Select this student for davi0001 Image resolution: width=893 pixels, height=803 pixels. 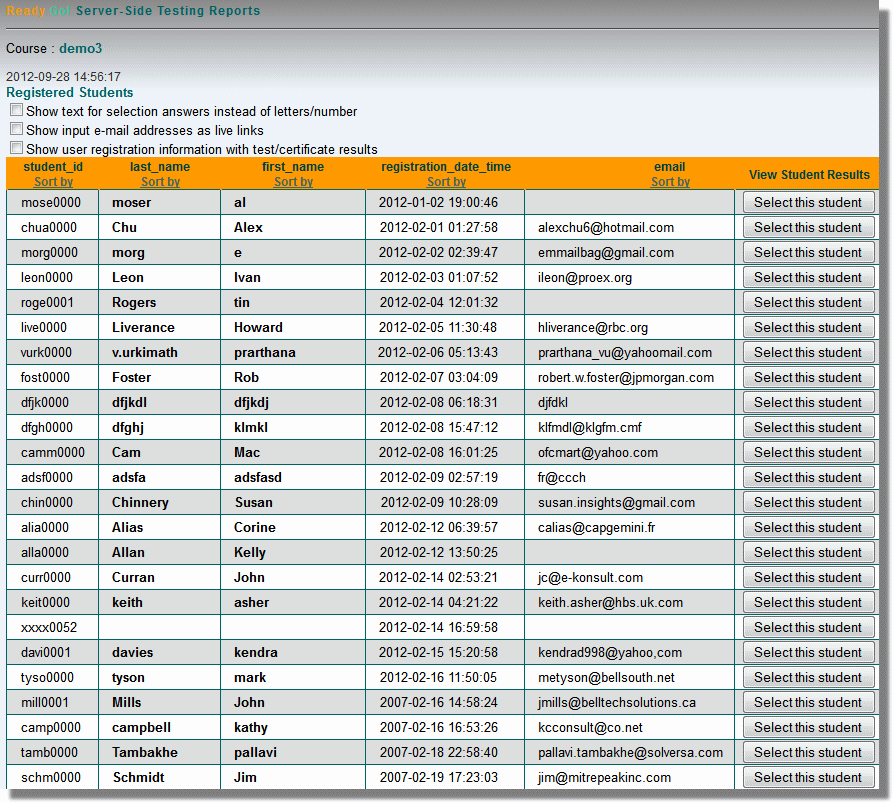[808, 653]
